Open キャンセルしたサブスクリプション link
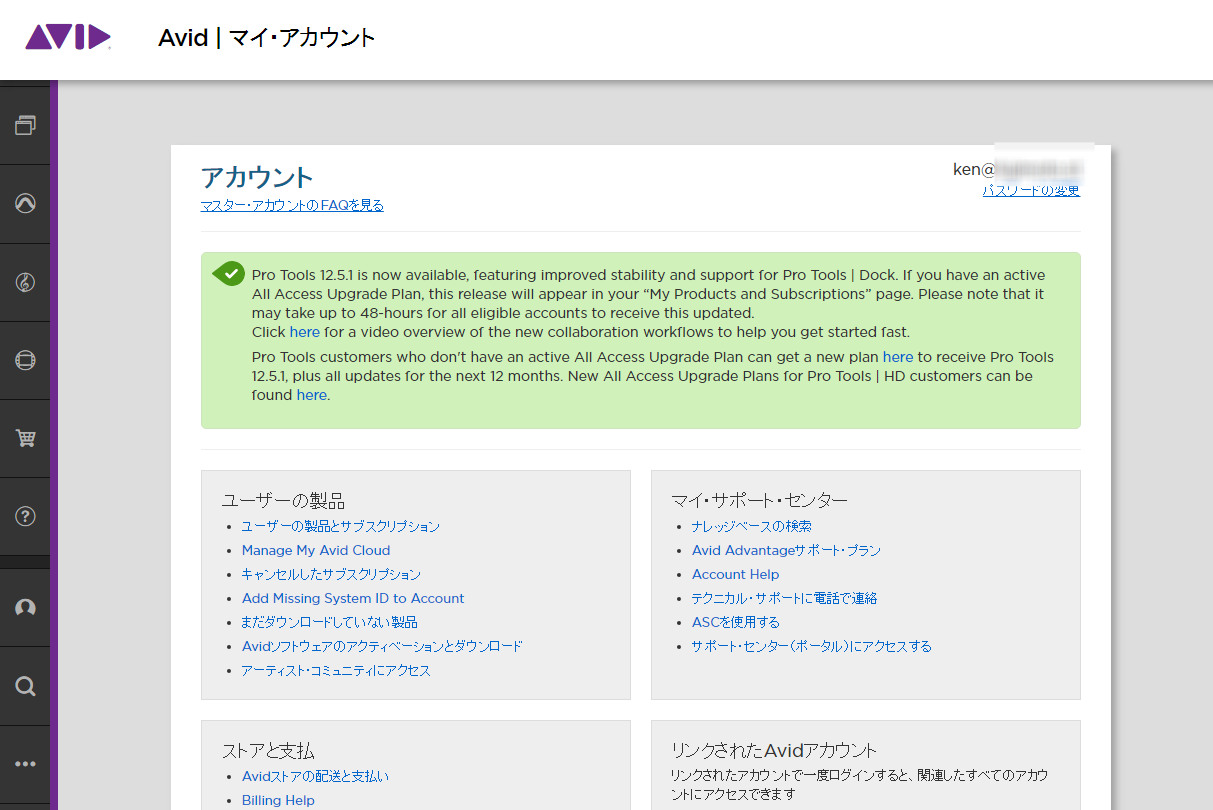 (x=331, y=574)
